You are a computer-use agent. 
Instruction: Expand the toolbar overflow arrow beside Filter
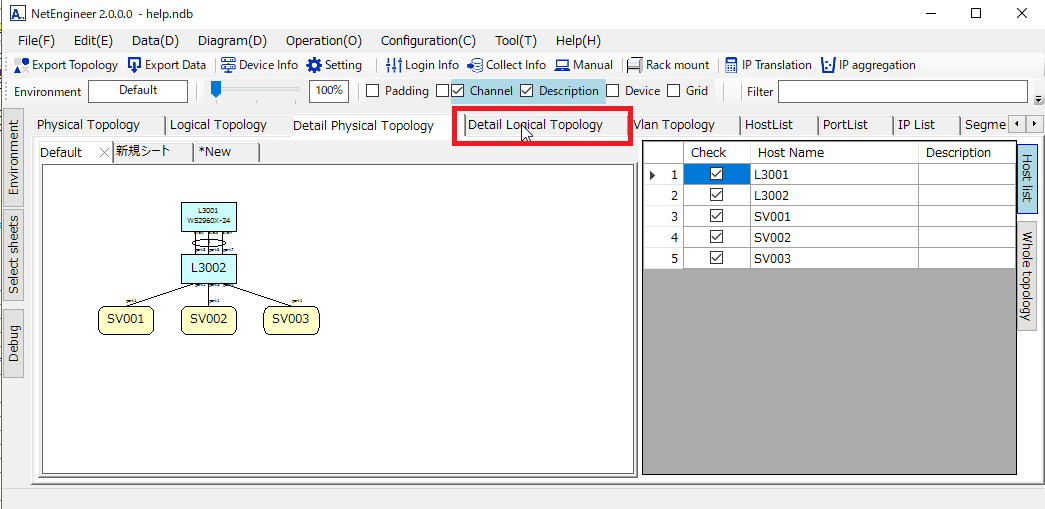pyautogui.click(x=1038, y=99)
